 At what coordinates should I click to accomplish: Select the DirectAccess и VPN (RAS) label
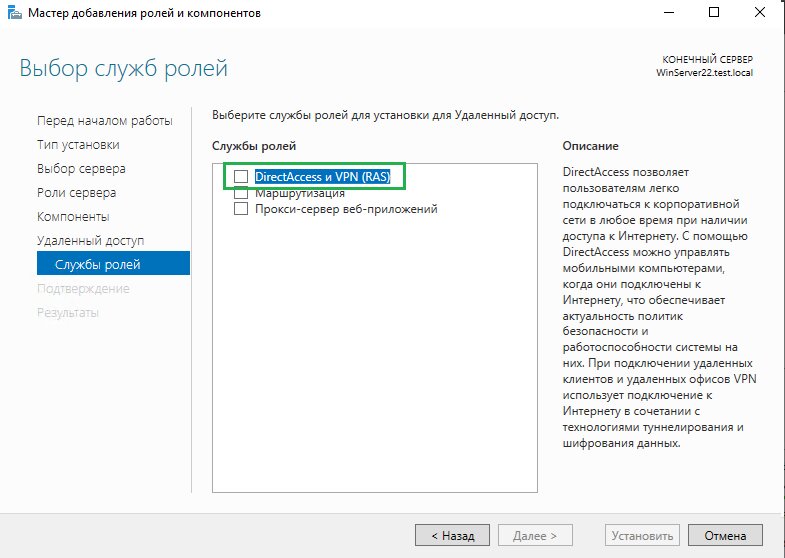[x=322, y=176]
